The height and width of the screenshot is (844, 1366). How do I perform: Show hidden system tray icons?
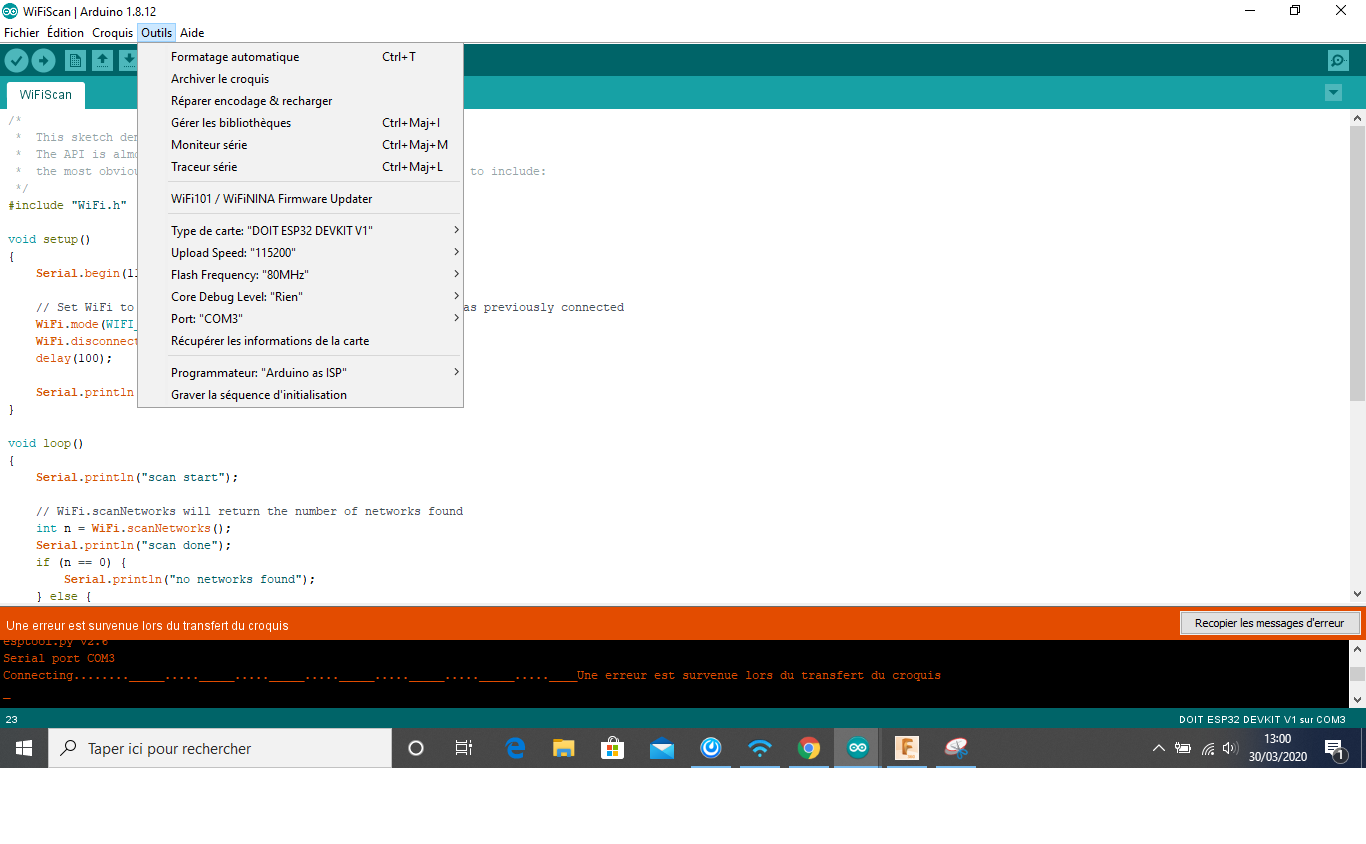1159,748
